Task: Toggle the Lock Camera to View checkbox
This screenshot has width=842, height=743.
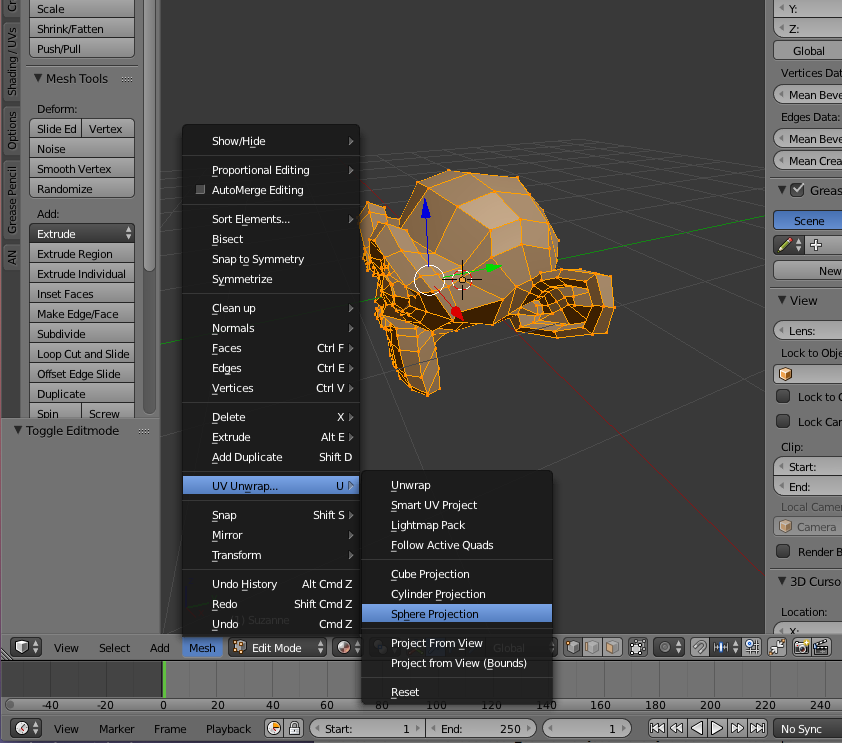Action: pyautogui.click(x=783, y=421)
